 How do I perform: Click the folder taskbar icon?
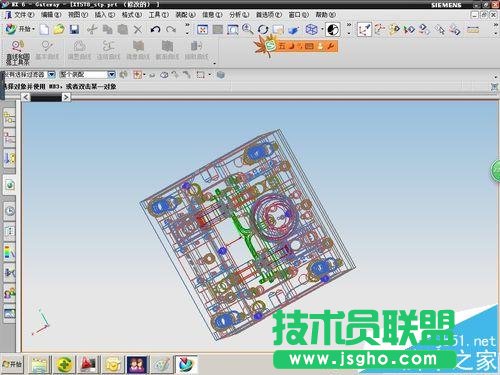click(x=39, y=365)
